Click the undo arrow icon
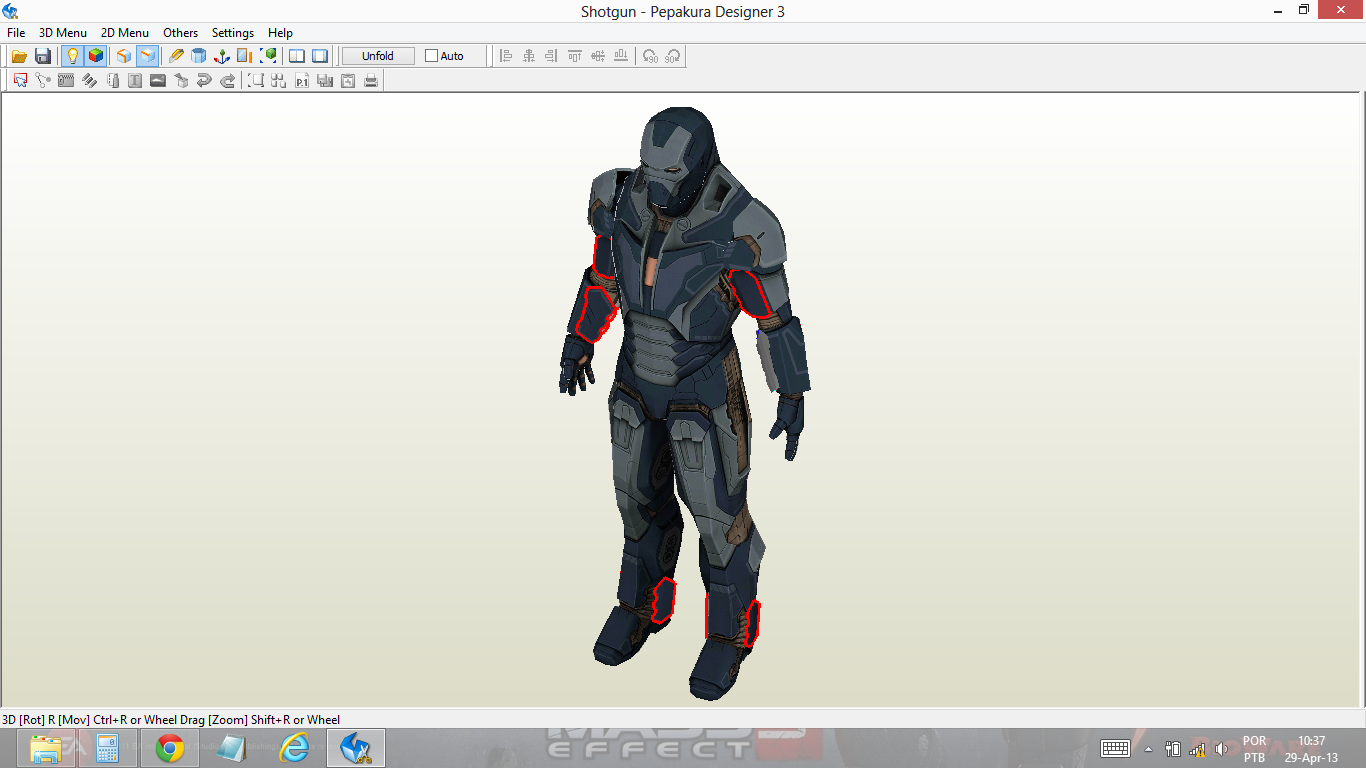 [x=204, y=80]
